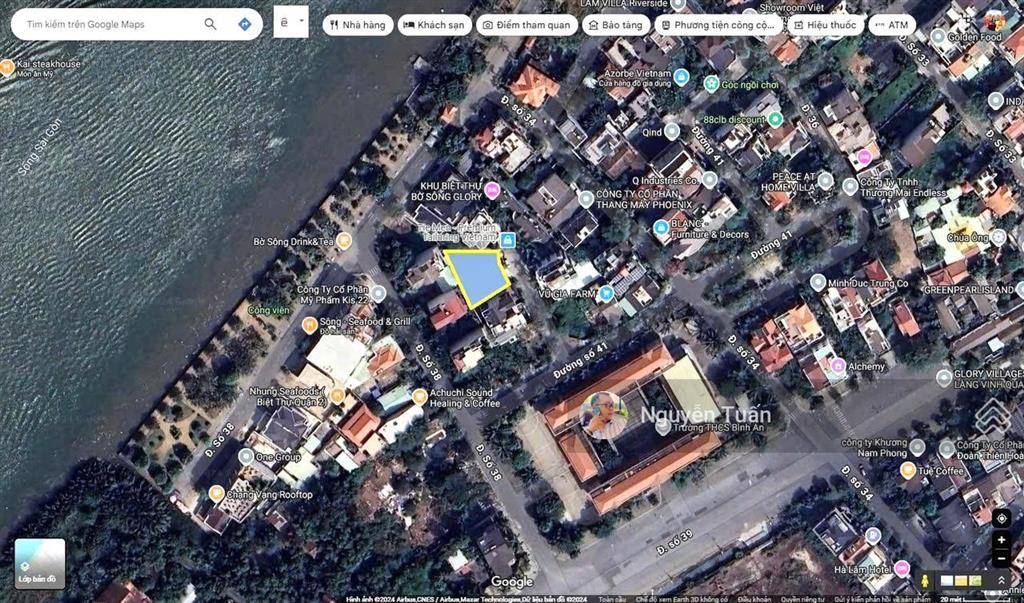1024x603 pixels.
Task: Select the 'Hiệu thuốc' category chip
Action: click(825, 25)
